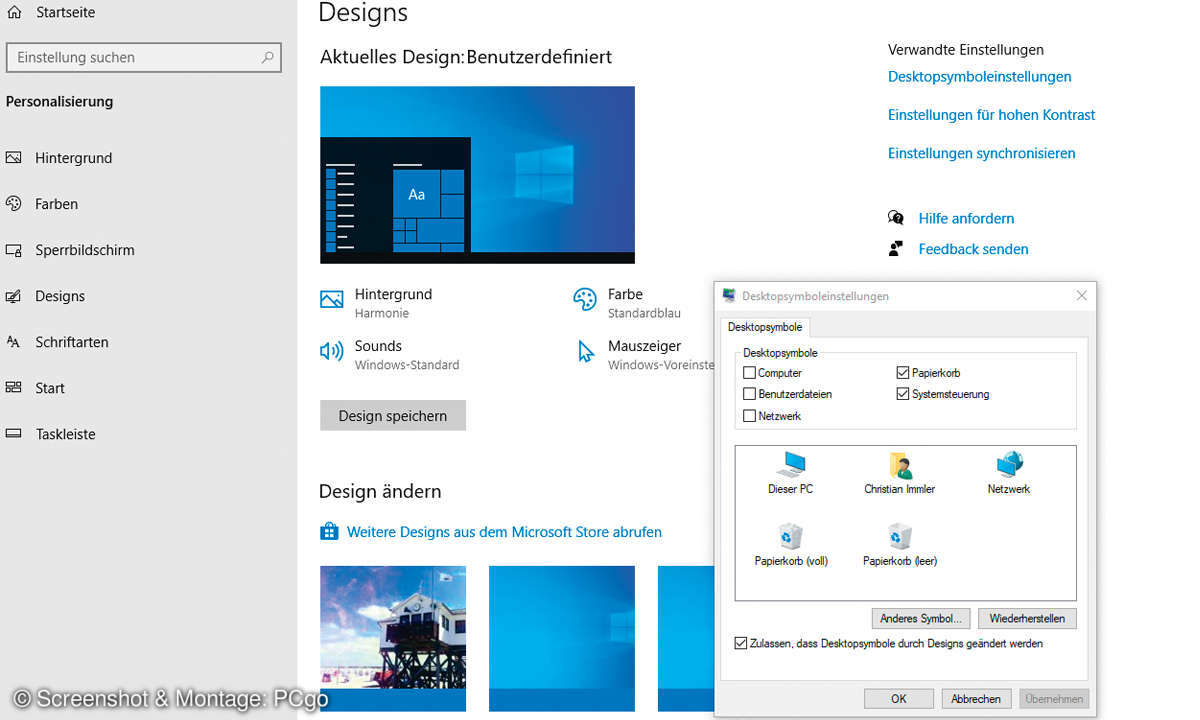Image resolution: width=1200 pixels, height=720 pixels.
Task: Click the Farbe Standardblau palette icon
Action: coord(584,299)
